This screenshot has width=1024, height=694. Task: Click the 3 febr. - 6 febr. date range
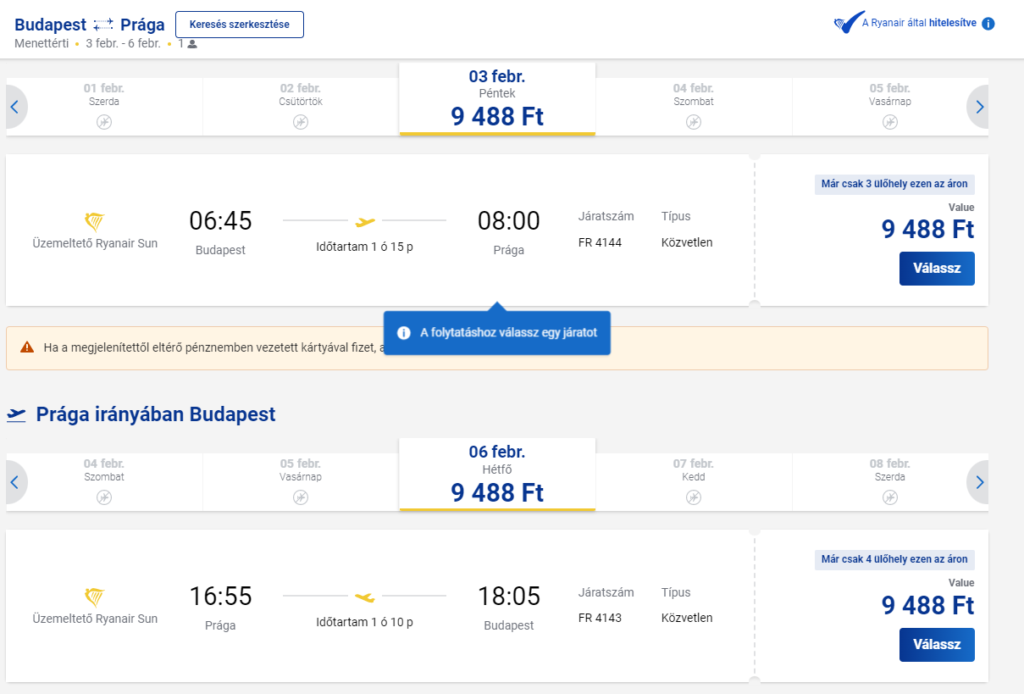coord(123,44)
